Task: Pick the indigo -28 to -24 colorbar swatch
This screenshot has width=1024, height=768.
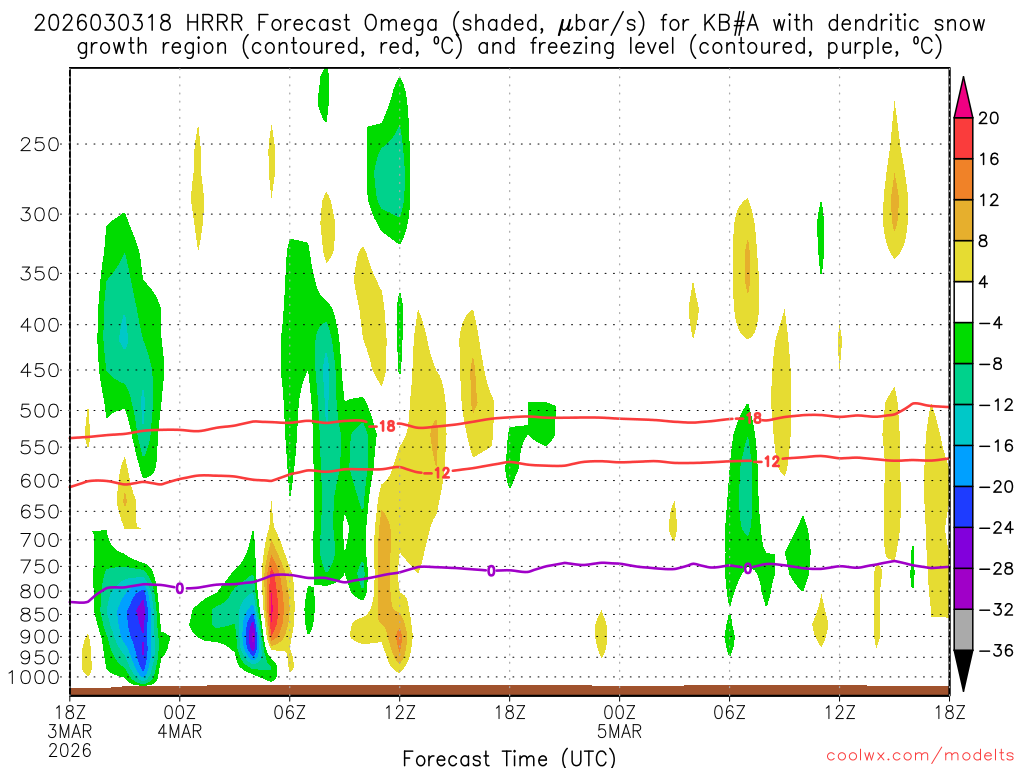Action: pos(963,549)
